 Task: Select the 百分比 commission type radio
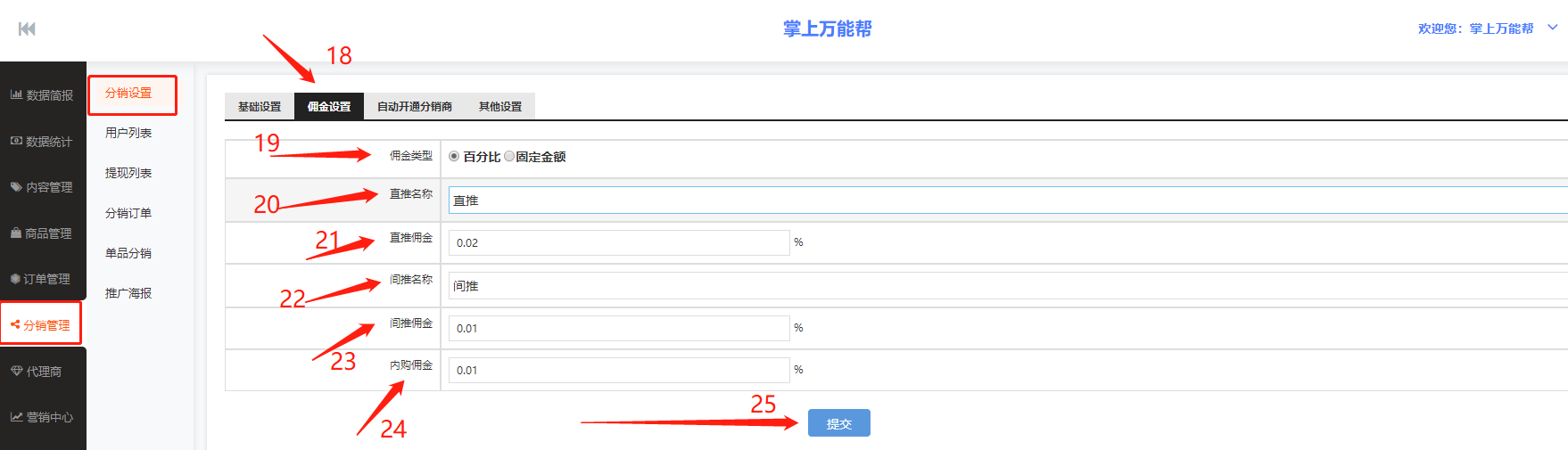(454, 156)
